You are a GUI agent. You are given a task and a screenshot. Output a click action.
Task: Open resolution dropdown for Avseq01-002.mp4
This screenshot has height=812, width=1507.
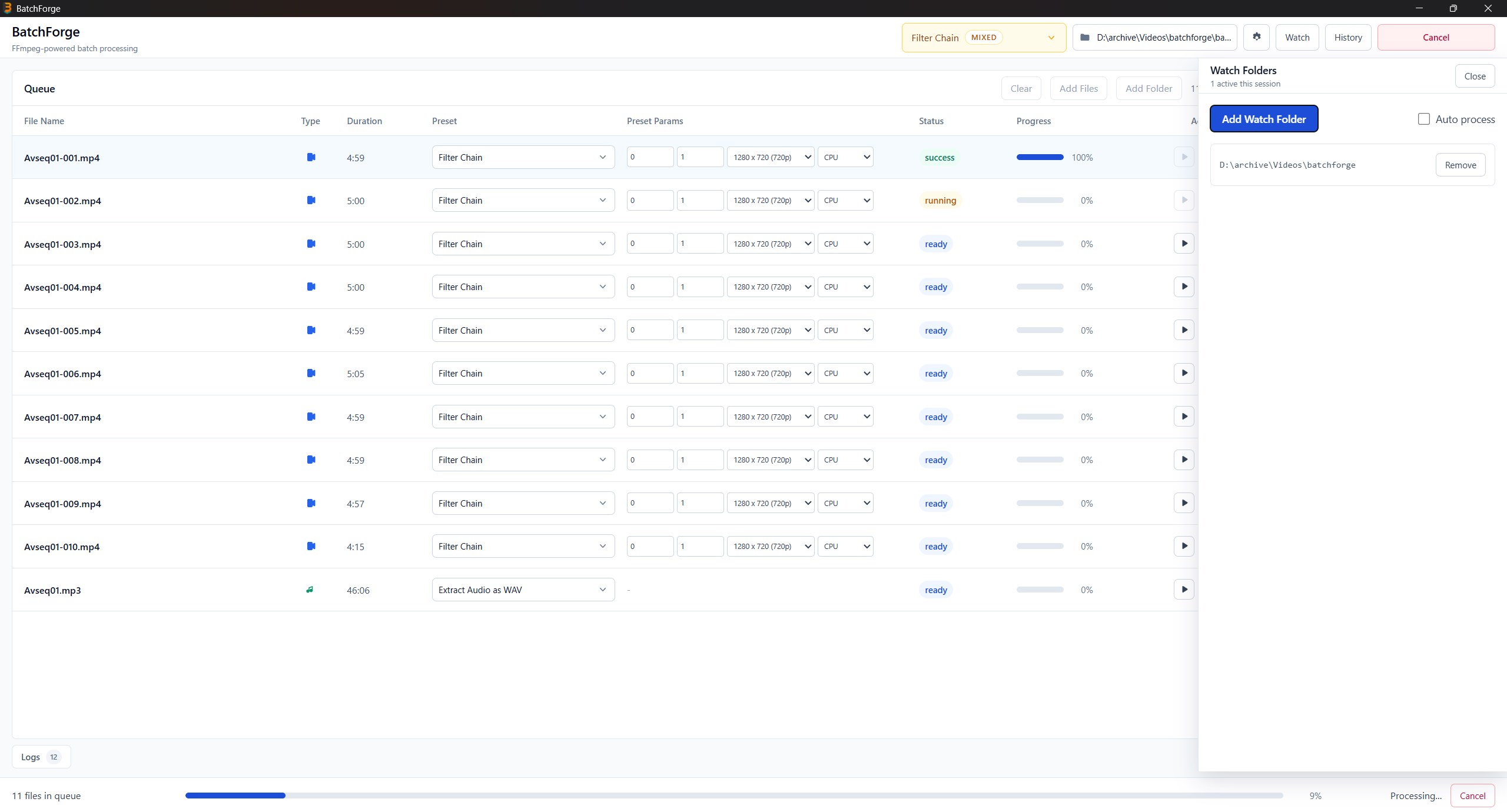(x=771, y=200)
